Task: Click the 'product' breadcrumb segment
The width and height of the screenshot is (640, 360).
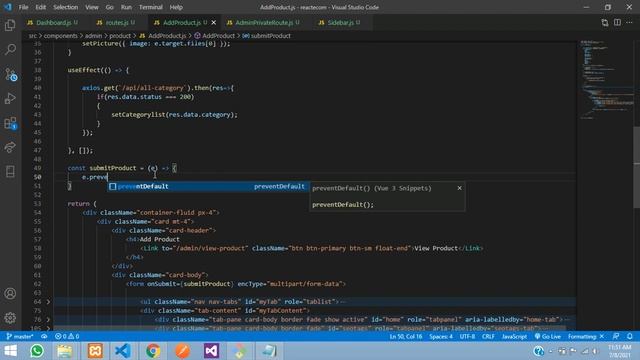Action: 120,36
